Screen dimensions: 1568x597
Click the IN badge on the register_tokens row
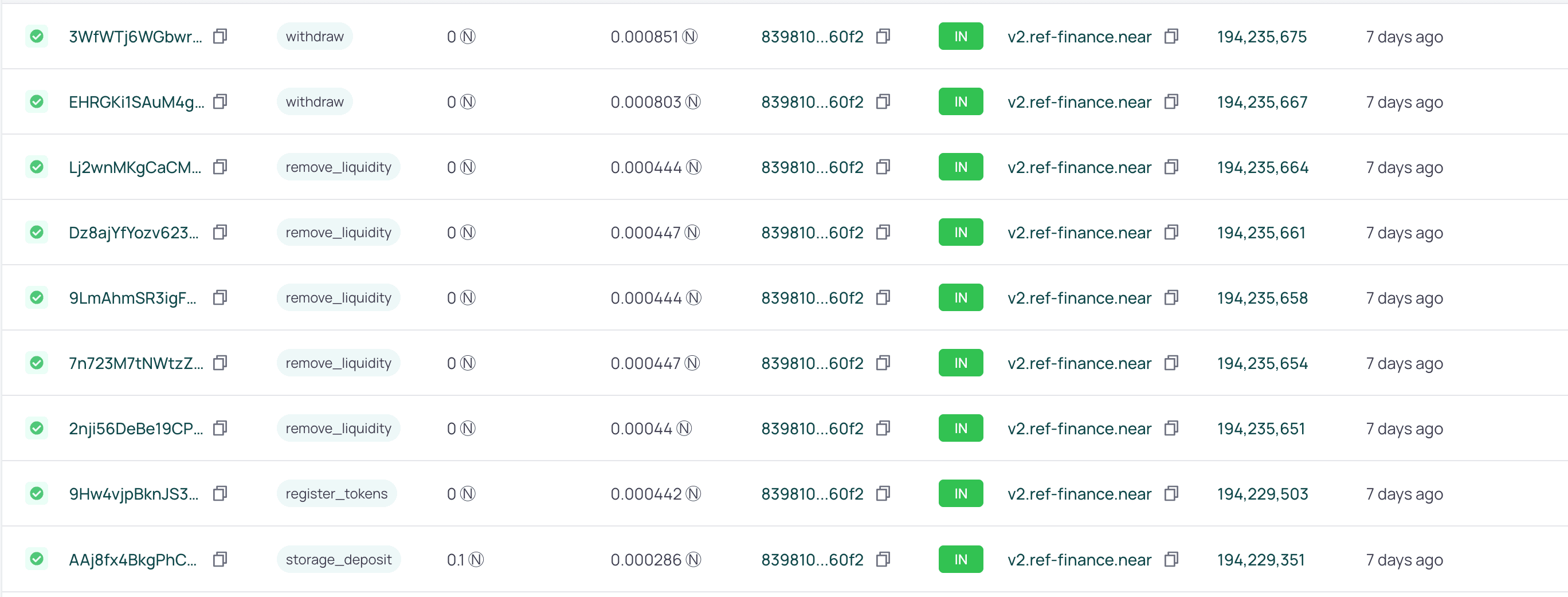[x=961, y=493]
